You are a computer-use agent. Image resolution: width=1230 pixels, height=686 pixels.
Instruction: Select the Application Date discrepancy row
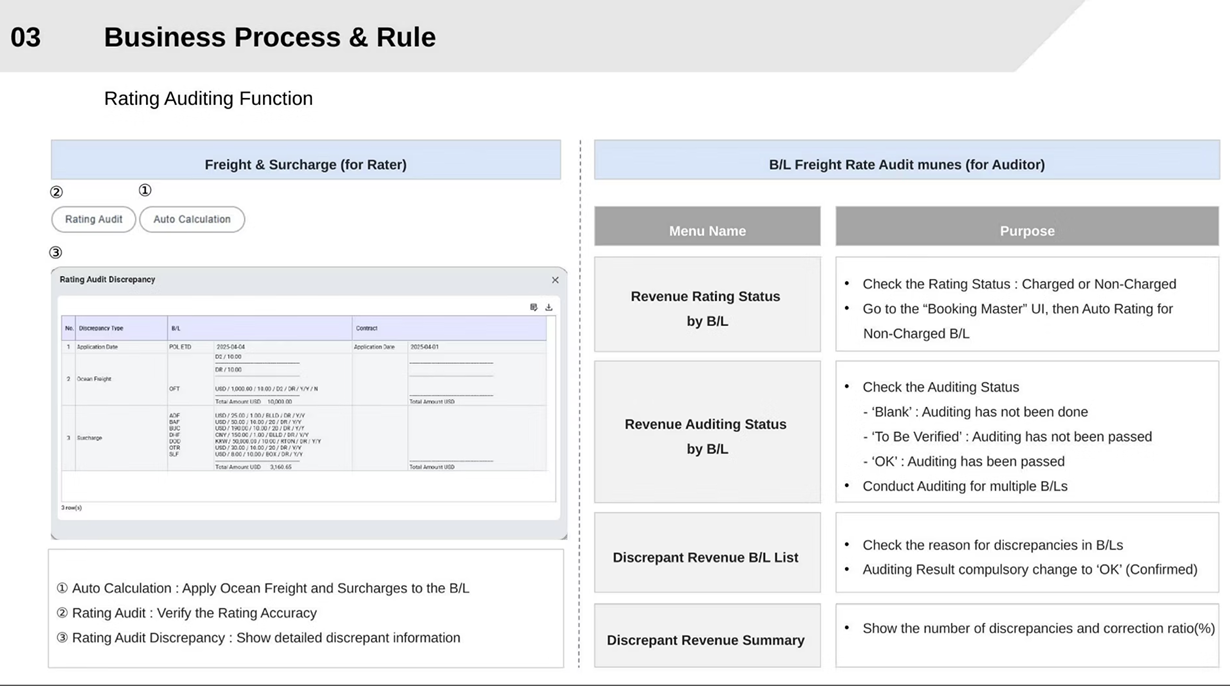[x=98, y=346]
